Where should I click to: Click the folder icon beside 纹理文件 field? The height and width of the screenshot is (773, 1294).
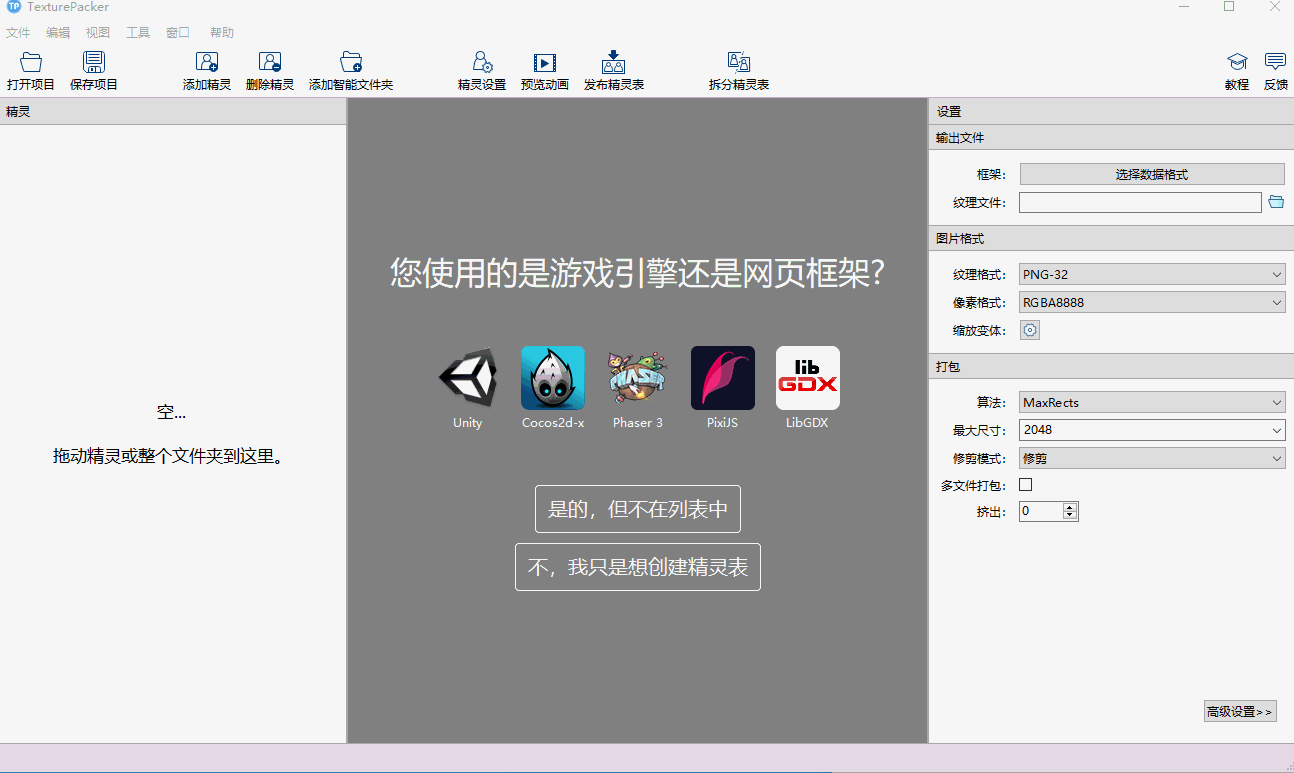pos(1276,202)
